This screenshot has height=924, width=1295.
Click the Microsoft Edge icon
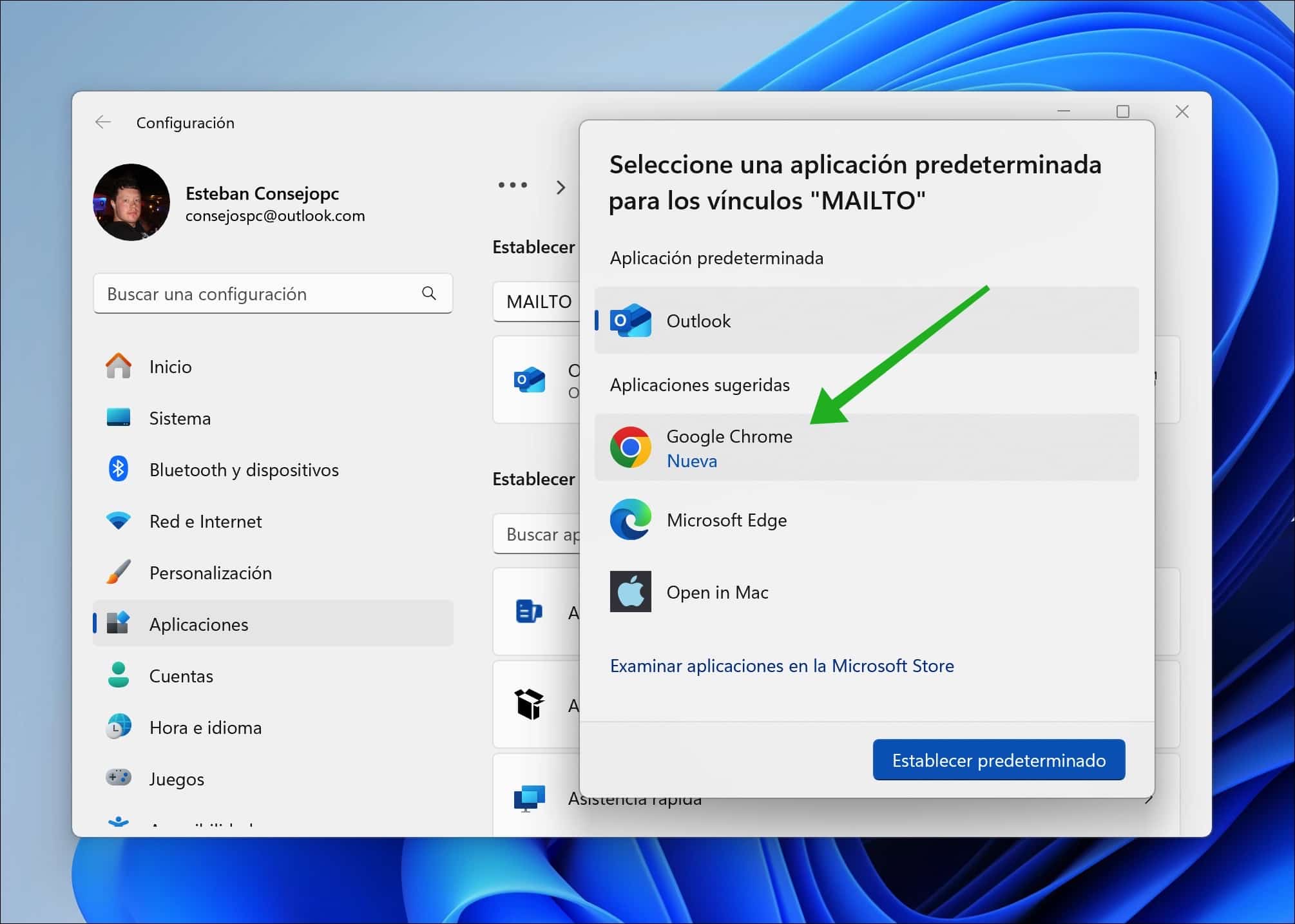(631, 520)
